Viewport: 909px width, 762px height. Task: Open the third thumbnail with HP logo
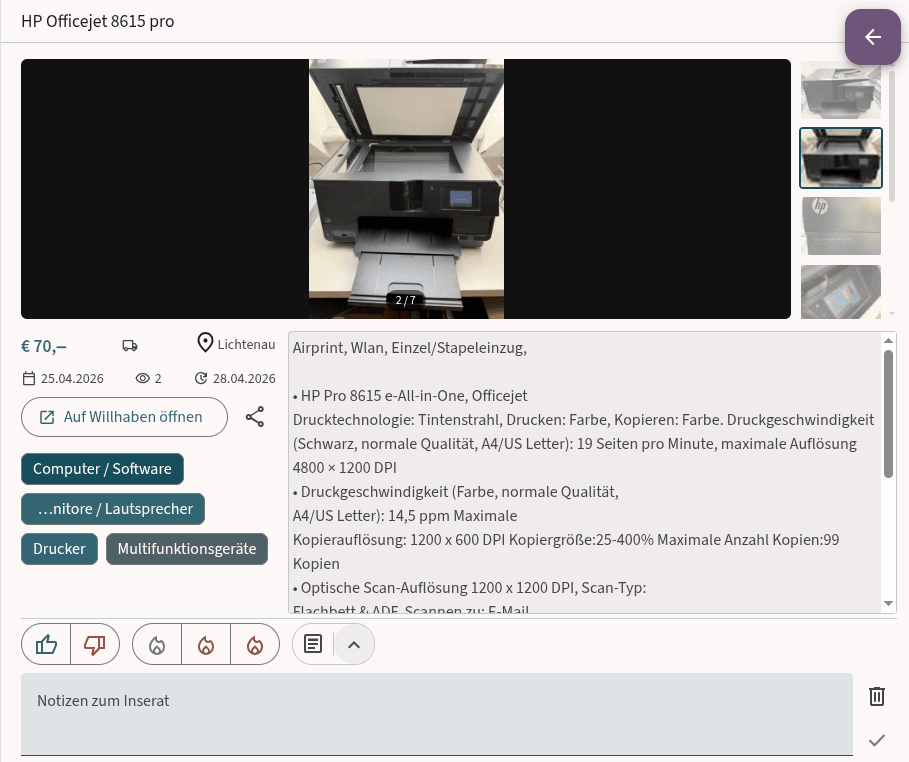click(x=841, y=226)
